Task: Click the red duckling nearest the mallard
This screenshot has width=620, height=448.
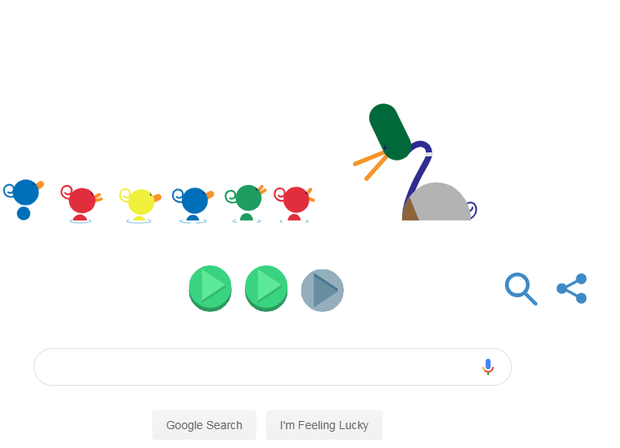Action: pos(294,204)
